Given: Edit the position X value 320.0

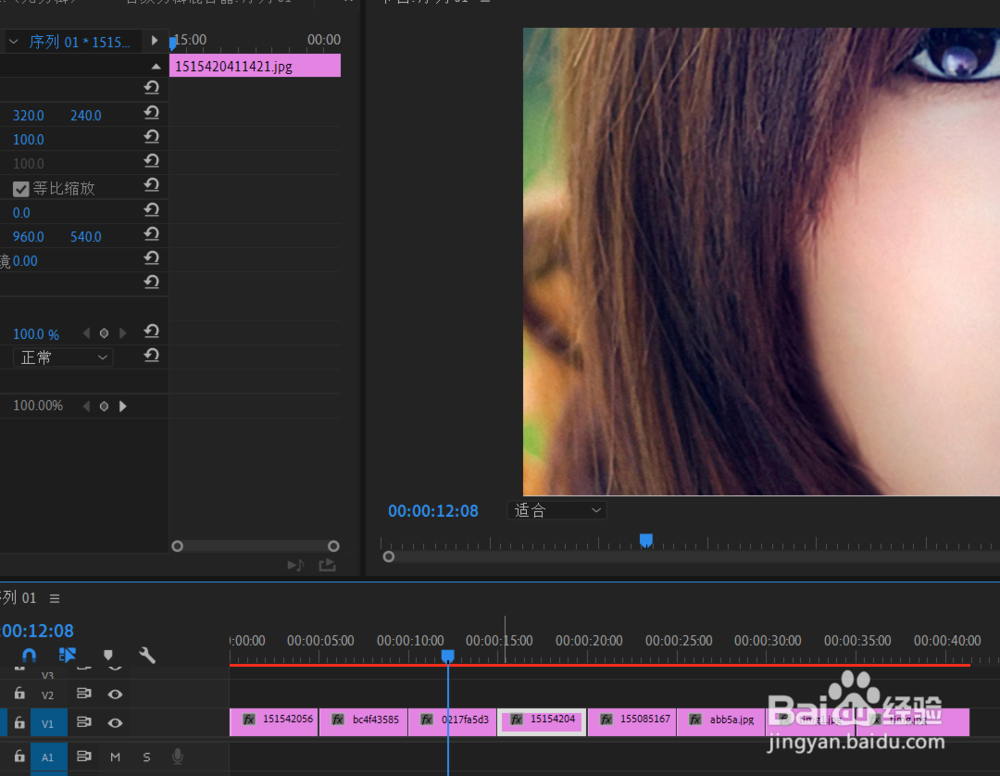Looking at the screenshot, I should (x=29, y=115).
